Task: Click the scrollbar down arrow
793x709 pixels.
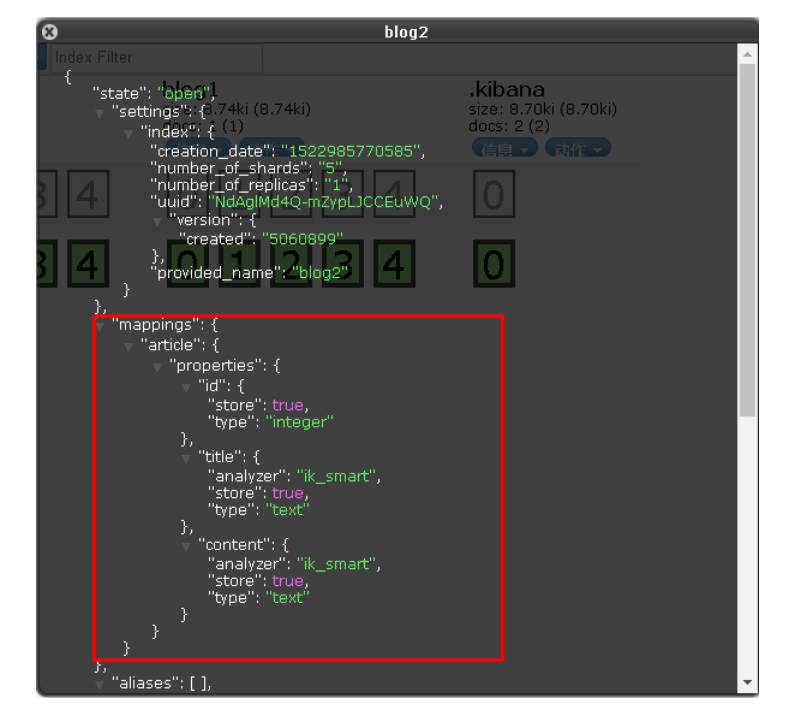Action: tap(747, 682)
